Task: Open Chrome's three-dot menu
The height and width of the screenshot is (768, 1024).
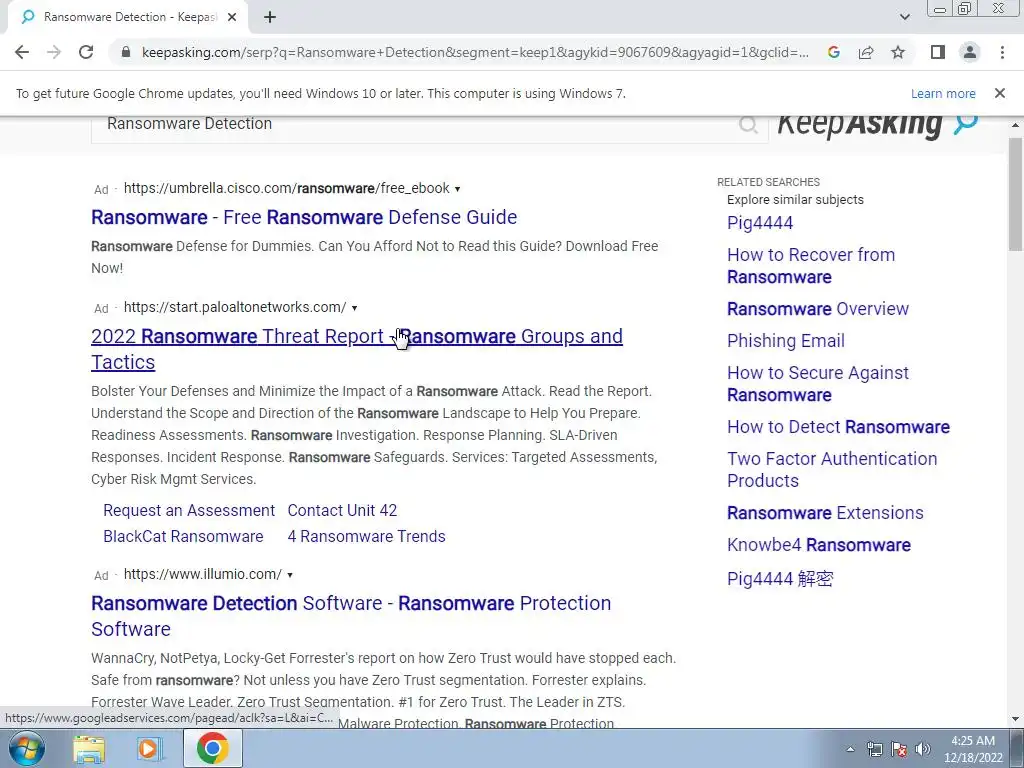Action: click(x=1002, y=52)
